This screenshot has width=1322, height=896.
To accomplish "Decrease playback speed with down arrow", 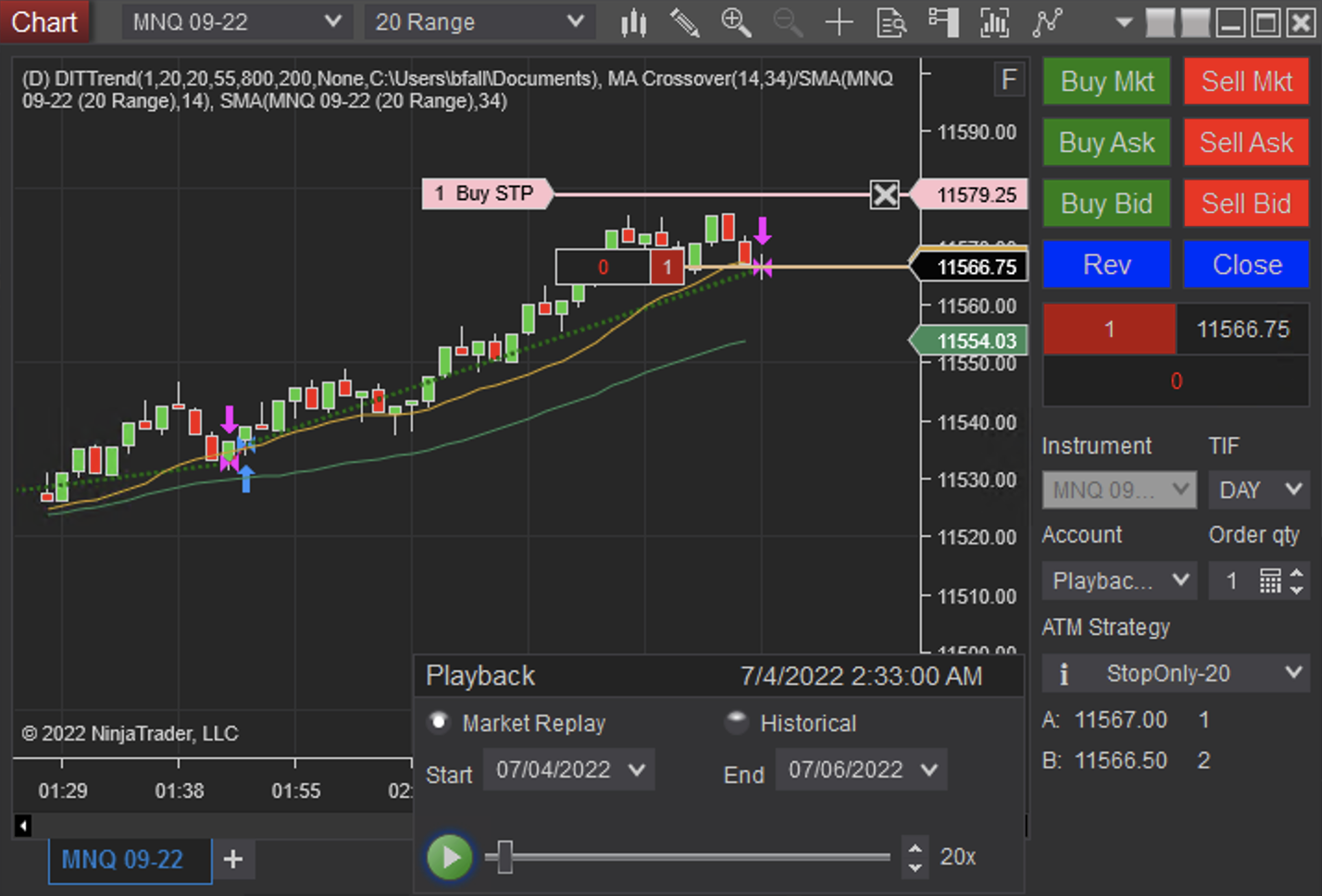I will (x=916, y=866).
